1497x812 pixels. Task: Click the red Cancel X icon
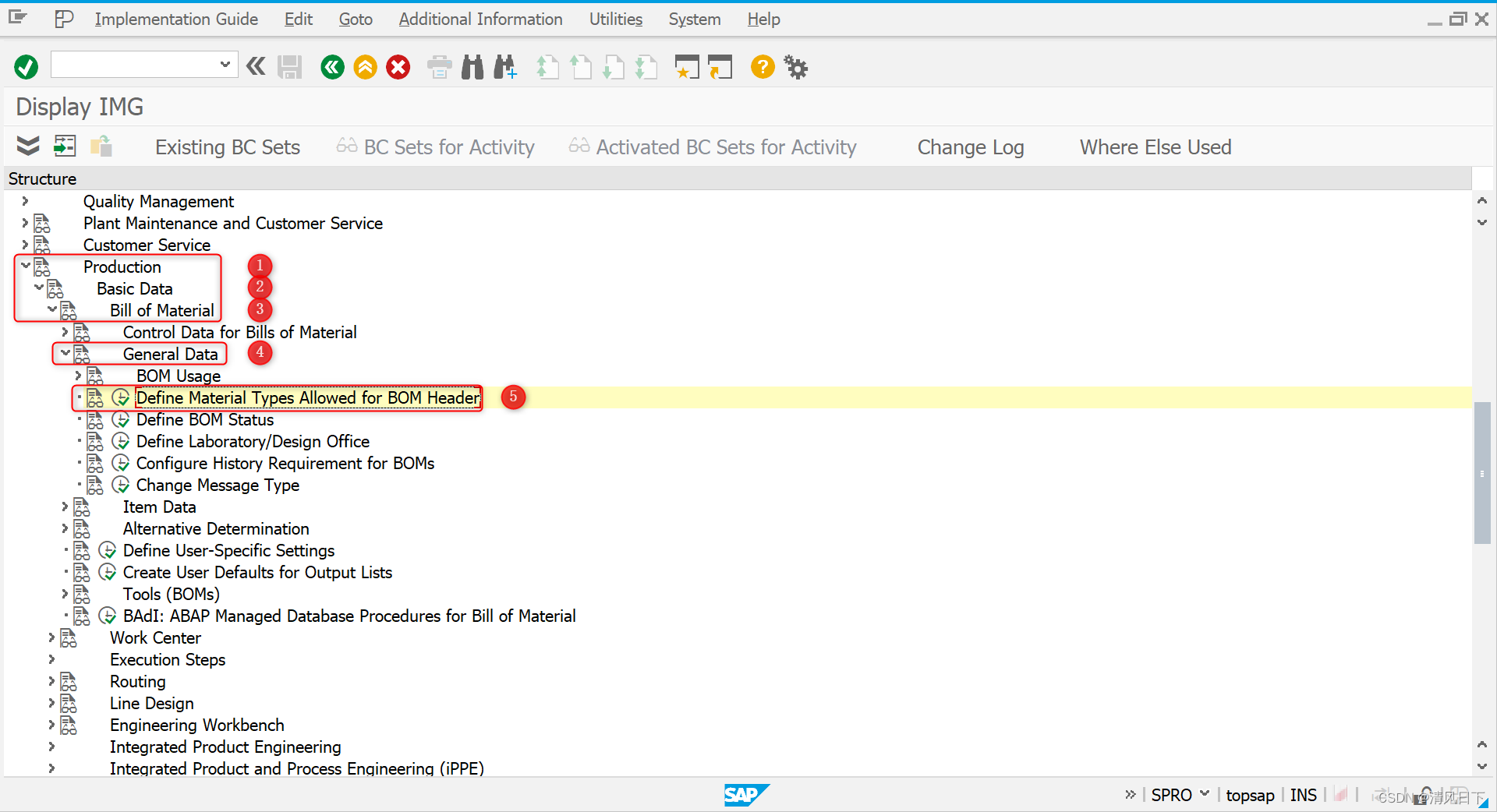coord(398,67)
